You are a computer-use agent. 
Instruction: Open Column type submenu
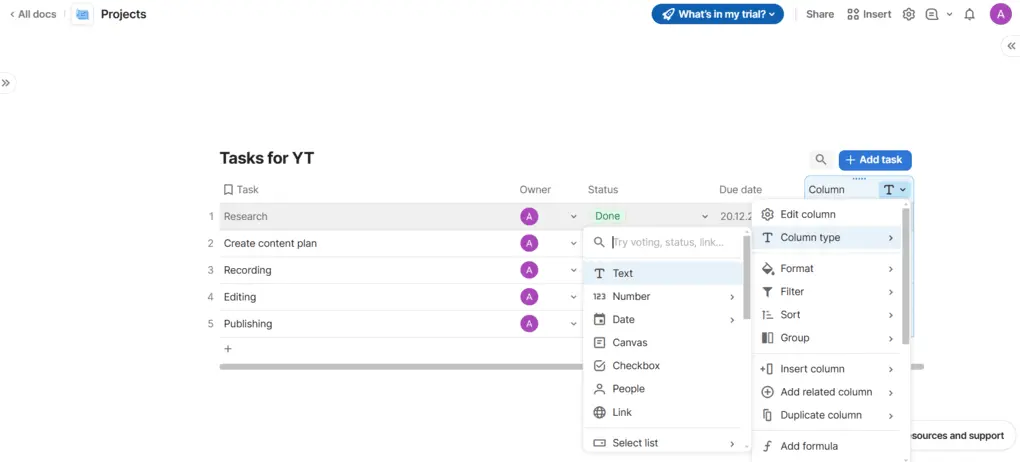tap(827, 238)
